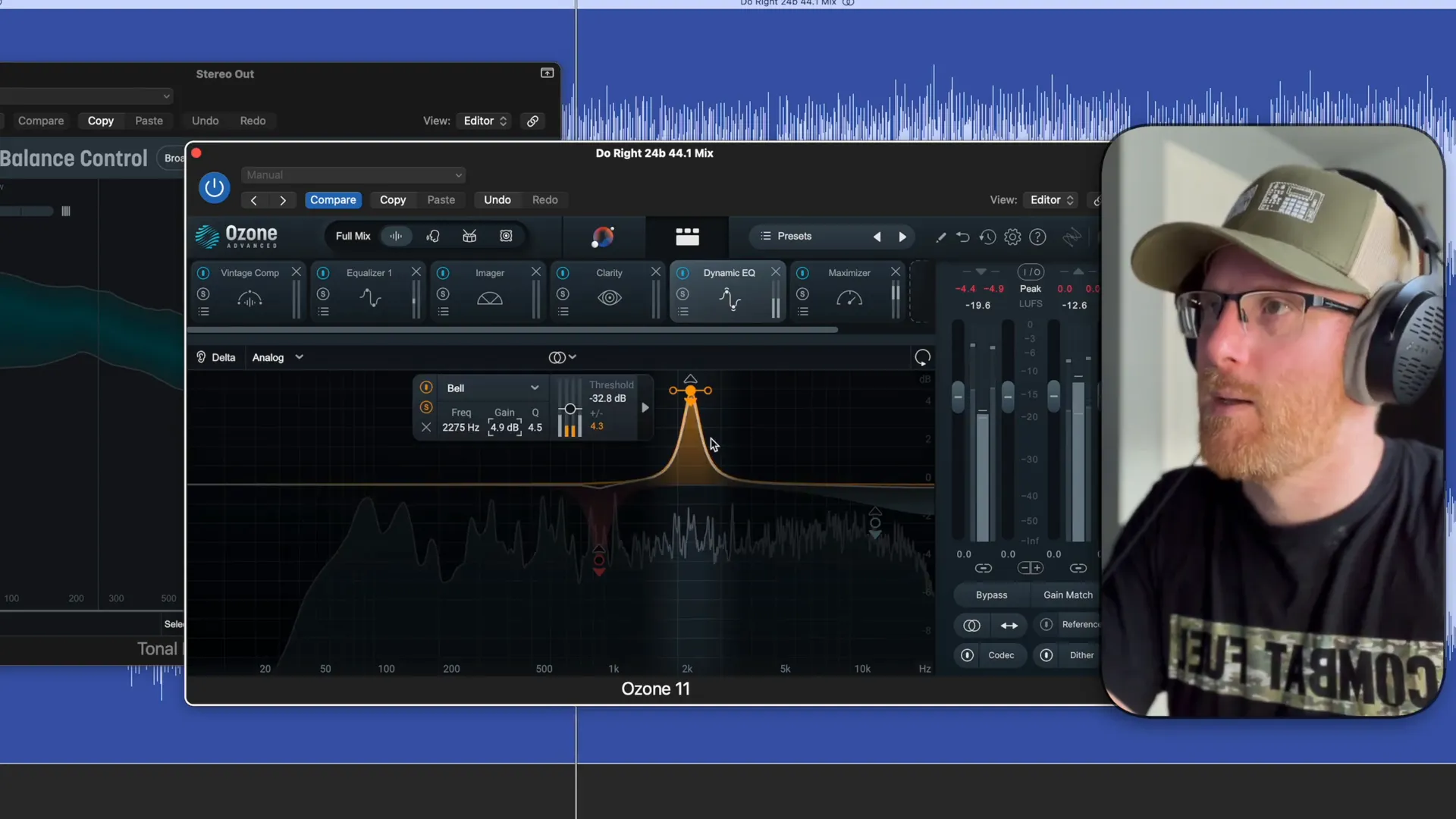1456x819 pixels.
Task: Toggle the Bell band power button
Action: click(426, 388)
